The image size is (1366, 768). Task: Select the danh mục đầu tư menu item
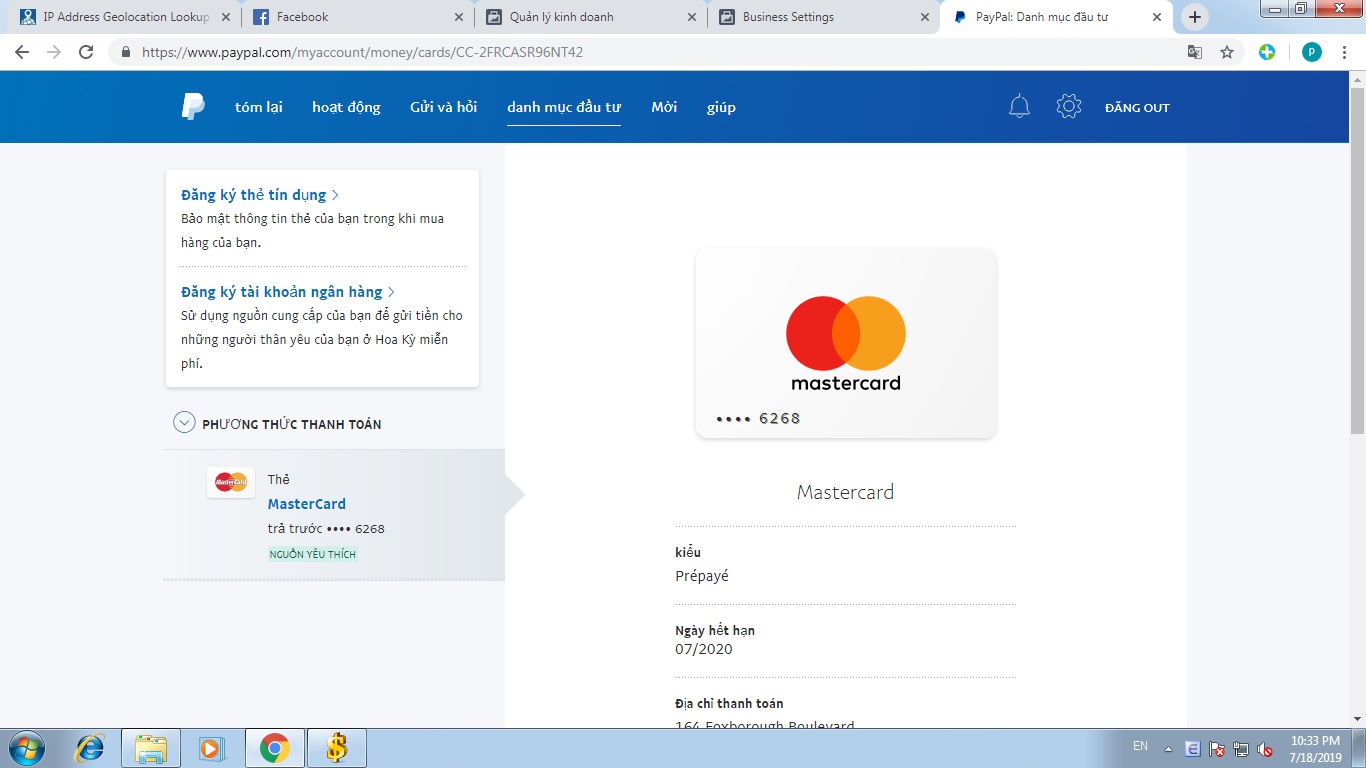point(564,107)
